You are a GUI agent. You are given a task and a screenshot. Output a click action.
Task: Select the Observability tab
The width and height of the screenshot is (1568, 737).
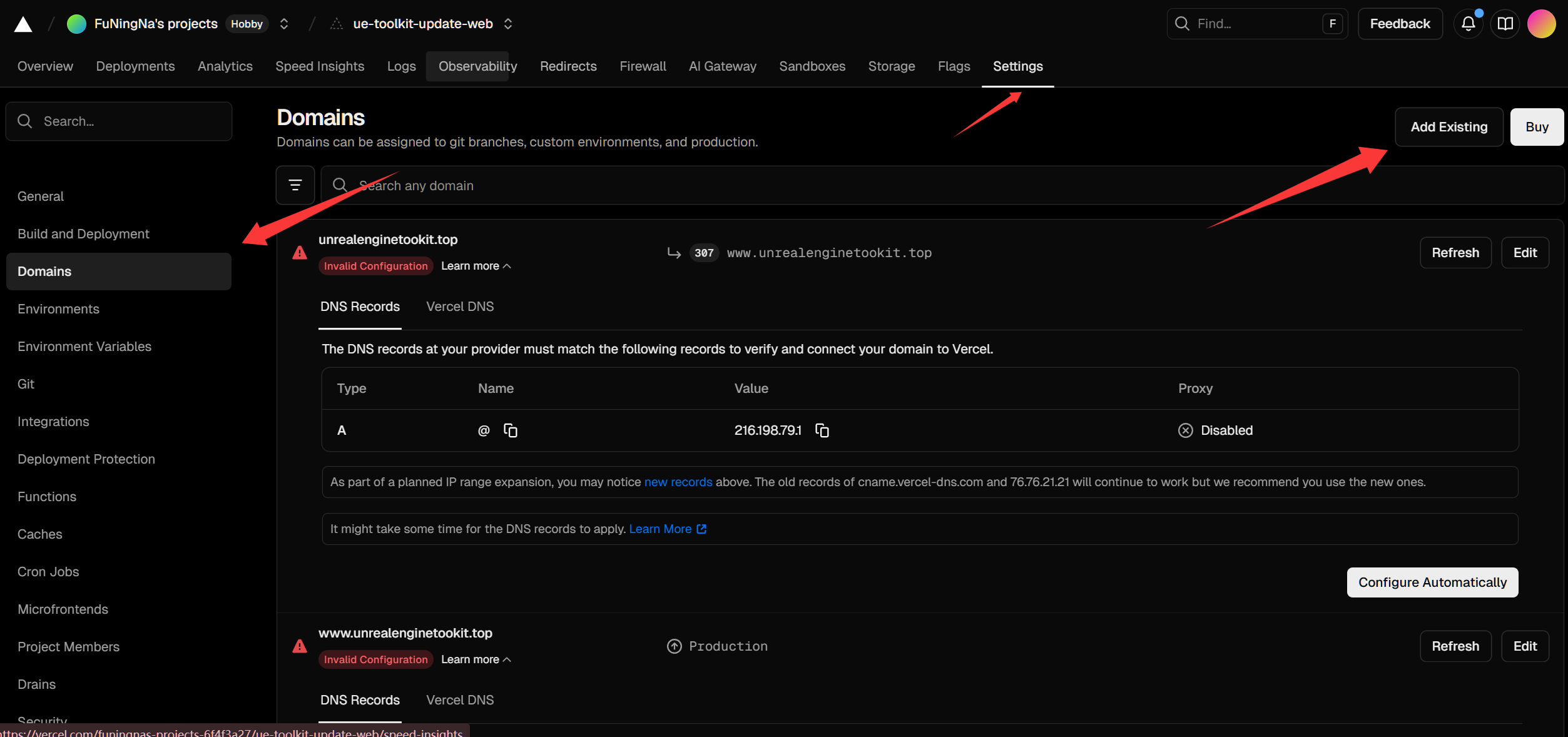(x=478, y=66)
